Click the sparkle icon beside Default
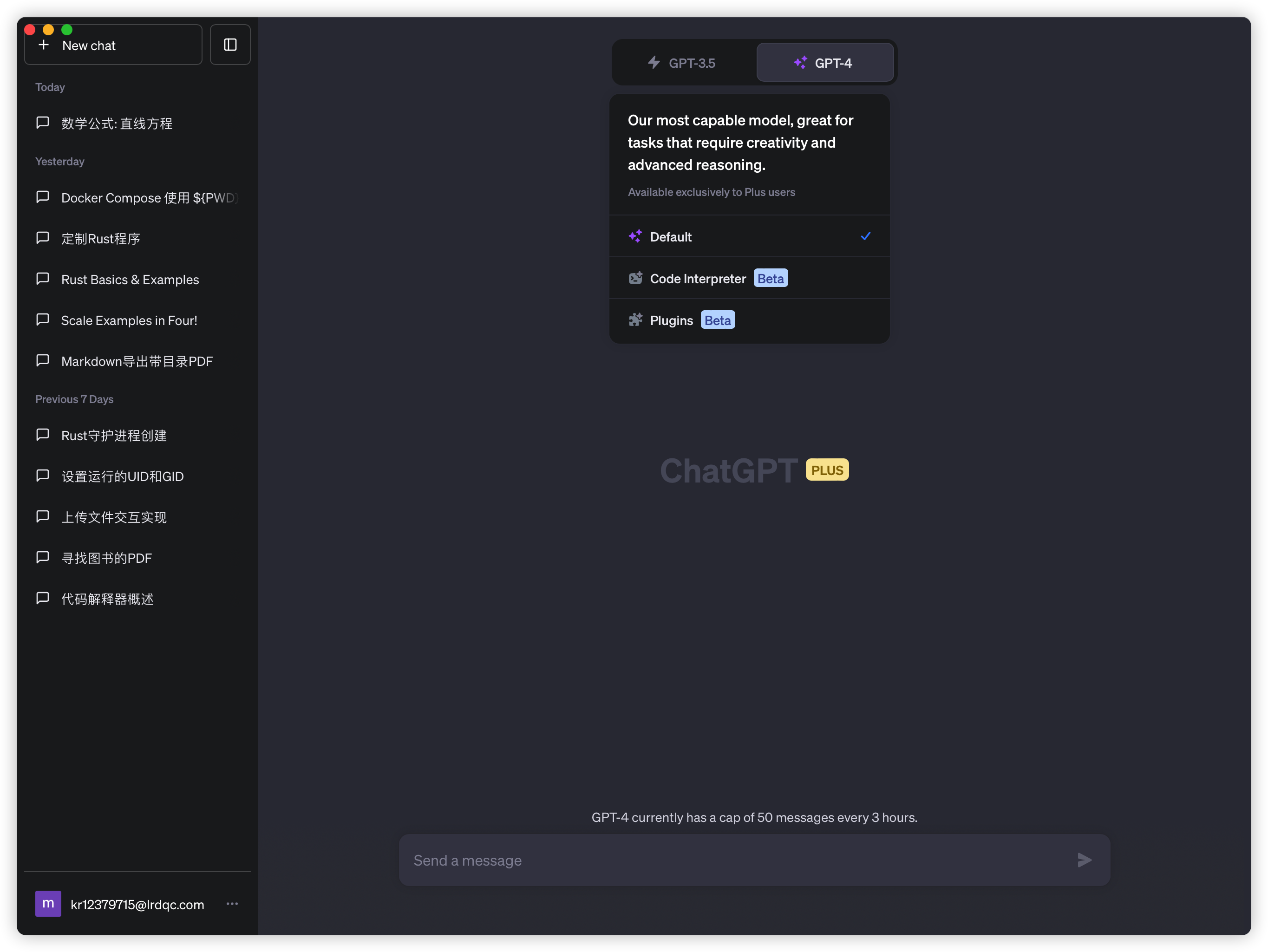Screen dimensions: 1268x952 (x=635, y=236)
